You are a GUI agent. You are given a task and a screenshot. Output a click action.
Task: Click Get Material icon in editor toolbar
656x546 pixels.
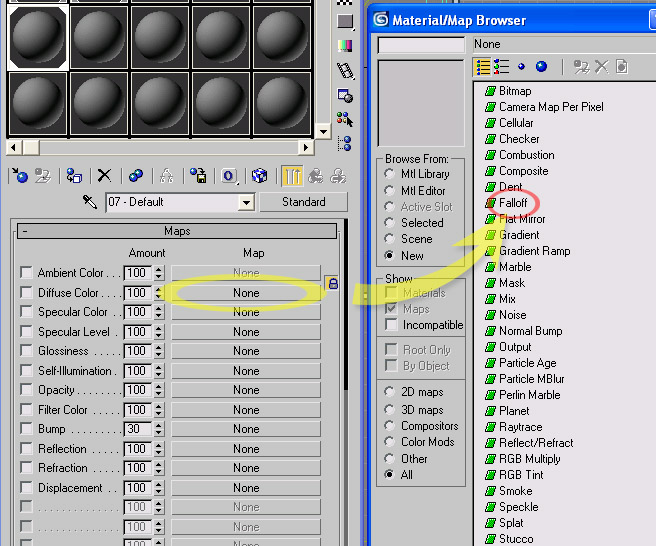[19, 176]
